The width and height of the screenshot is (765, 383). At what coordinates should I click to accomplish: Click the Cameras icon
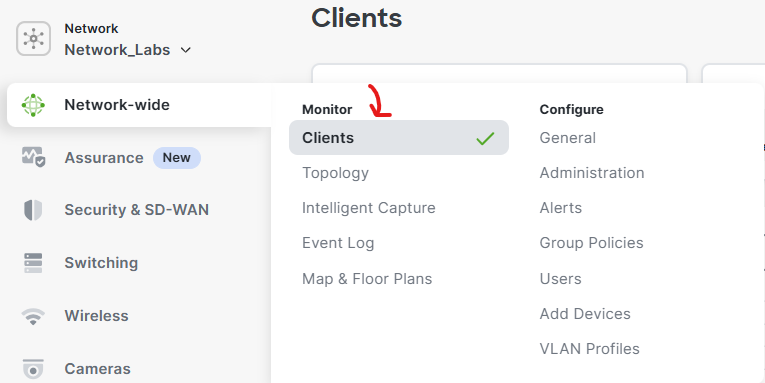click(x=33, y=369)
